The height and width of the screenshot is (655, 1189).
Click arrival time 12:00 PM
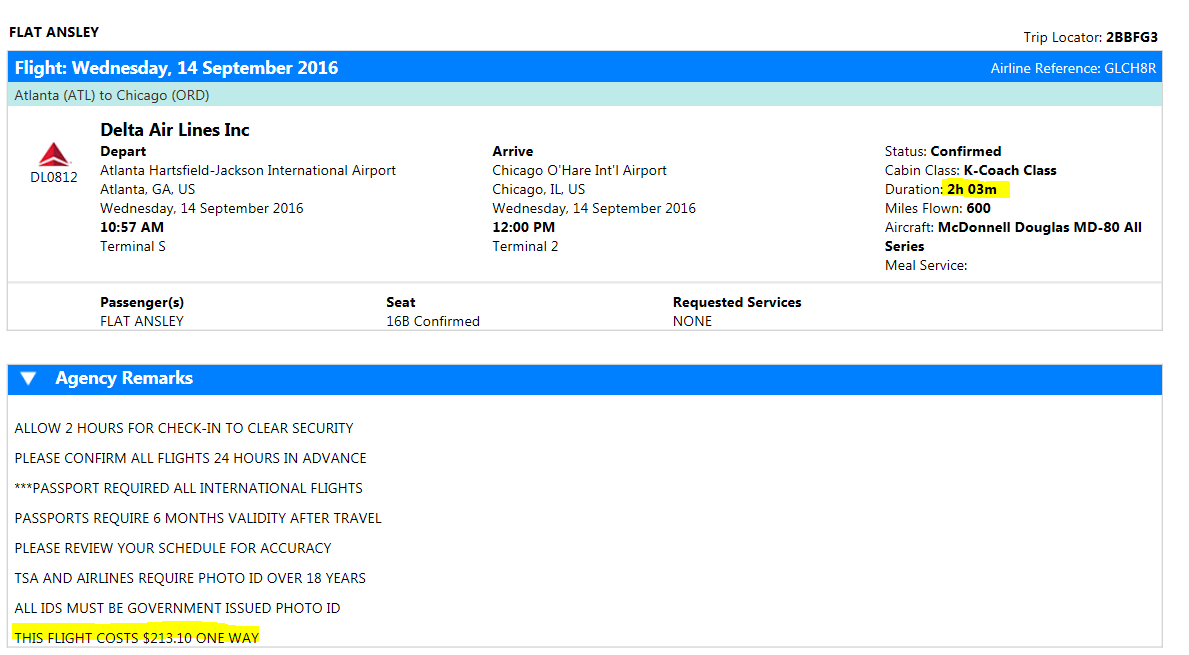point(523,228)
